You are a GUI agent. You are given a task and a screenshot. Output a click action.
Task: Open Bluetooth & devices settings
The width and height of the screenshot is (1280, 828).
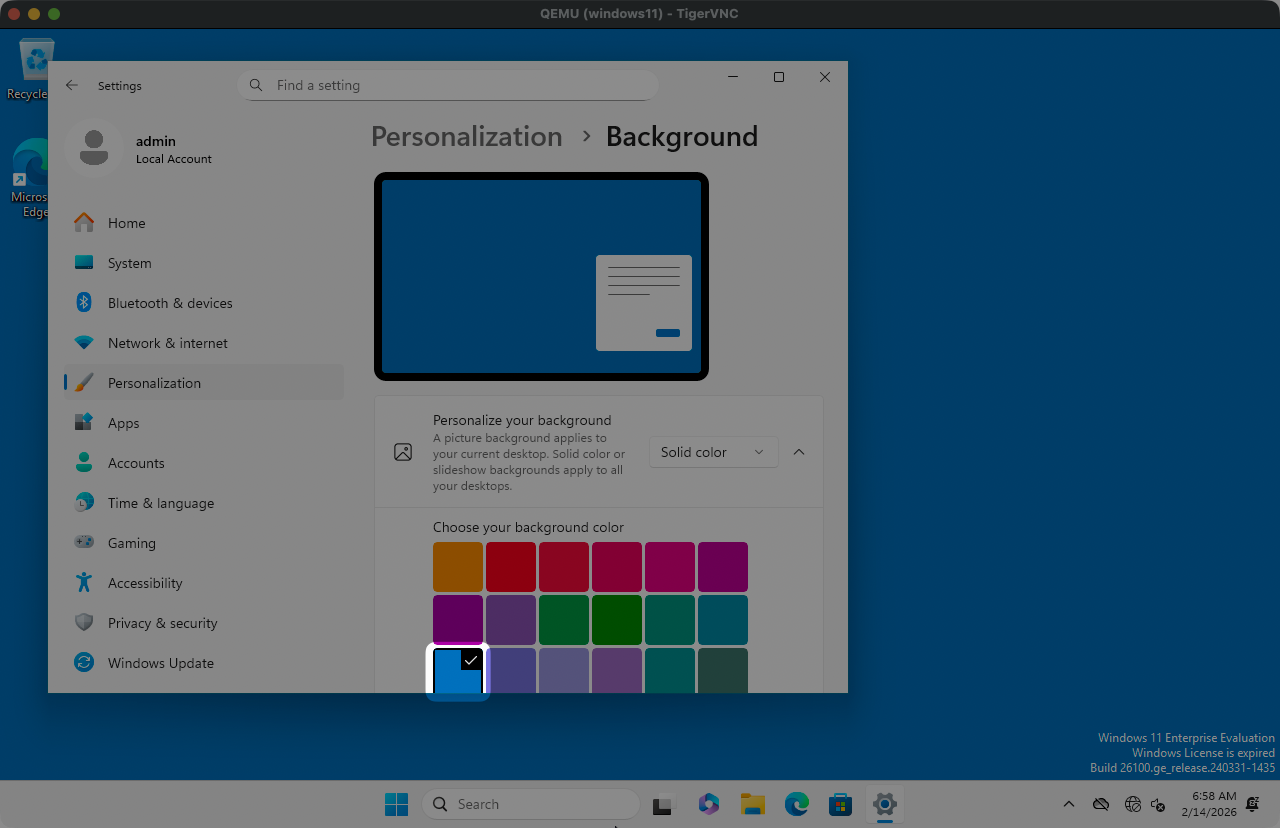click(170, 303)
